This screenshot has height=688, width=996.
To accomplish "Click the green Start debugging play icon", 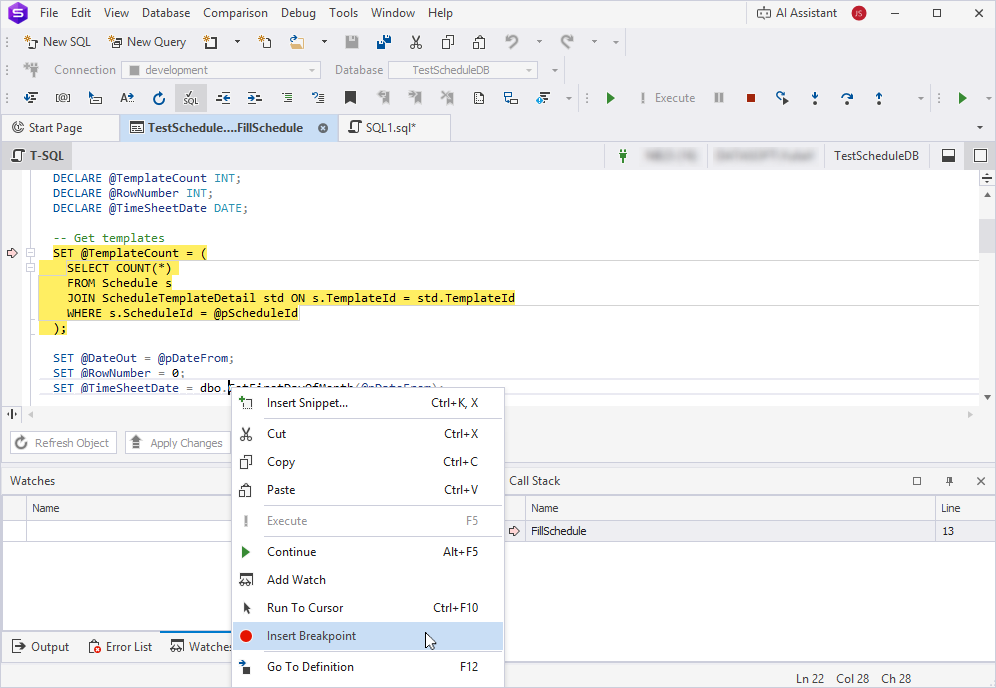I will coord(611,98).
